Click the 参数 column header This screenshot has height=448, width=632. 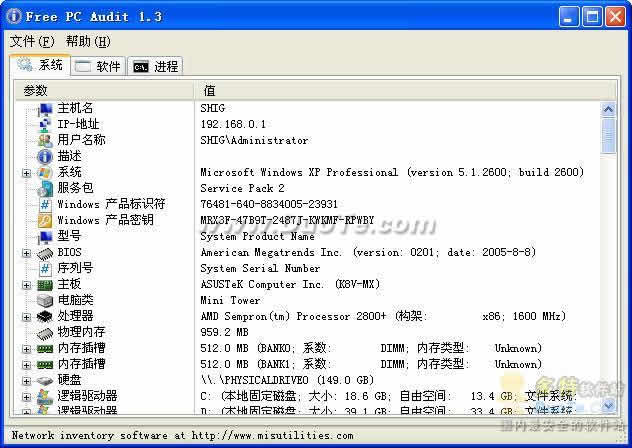coord(105,90)
